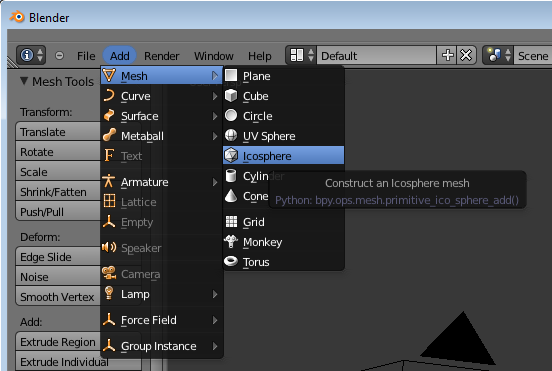Click the Camera icon in Add menu

click(x=109, y=273)
